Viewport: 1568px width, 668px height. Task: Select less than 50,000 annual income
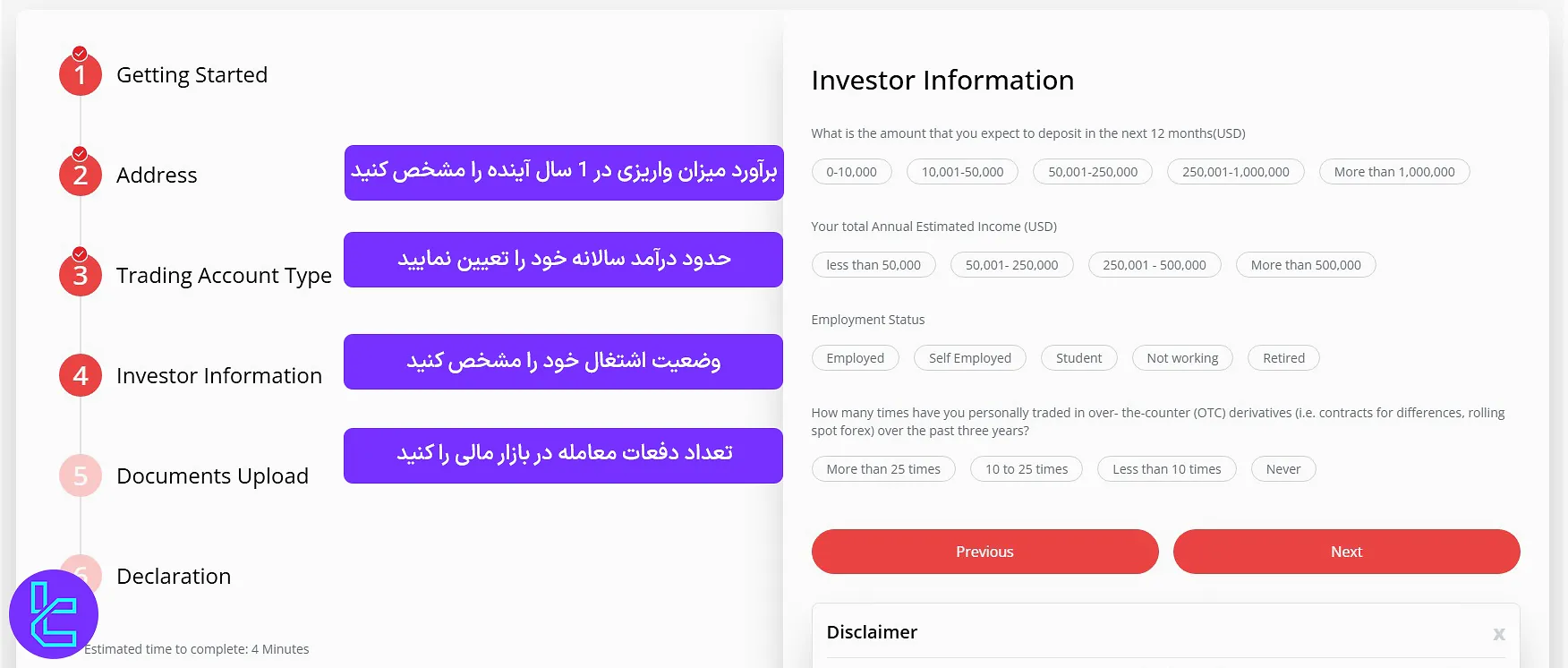pos(873,264)
